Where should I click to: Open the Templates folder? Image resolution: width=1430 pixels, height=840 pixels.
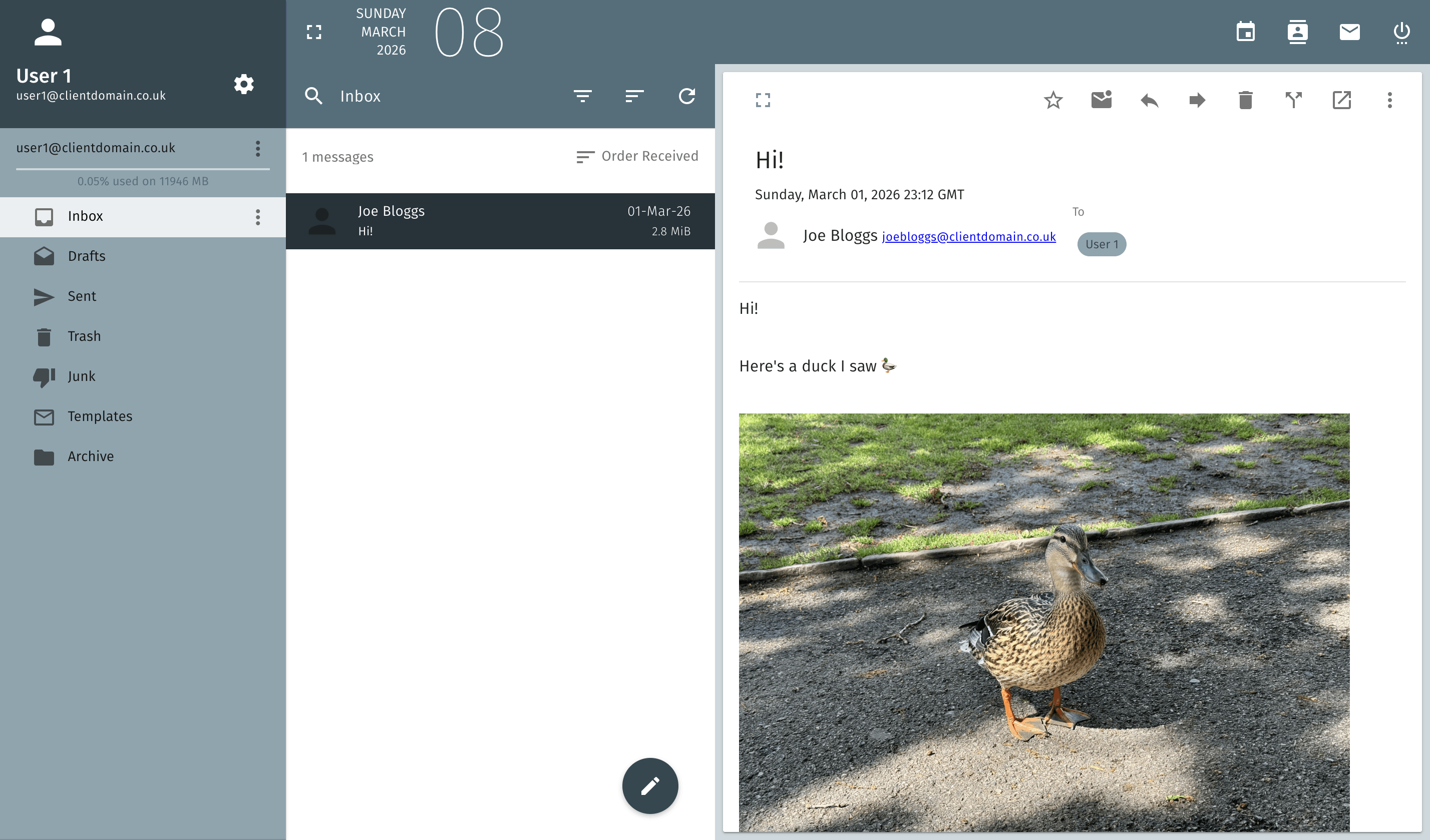pos(143,416)
